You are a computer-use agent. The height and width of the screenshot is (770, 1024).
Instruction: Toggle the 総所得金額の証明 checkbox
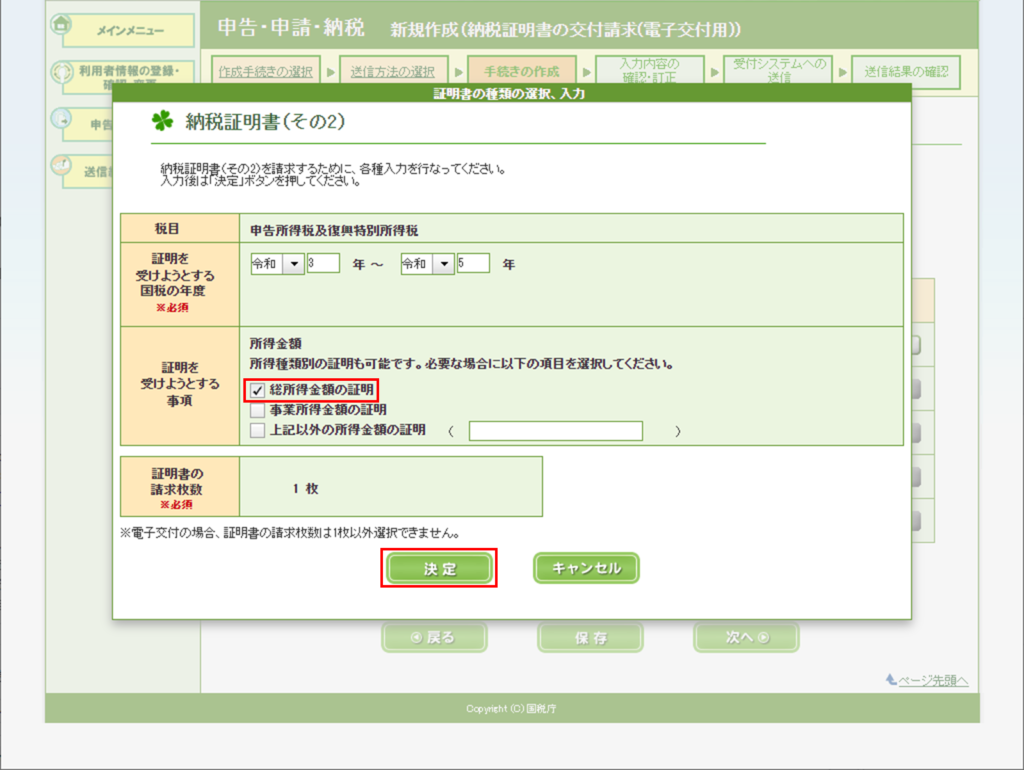click(x=258, y=390)
